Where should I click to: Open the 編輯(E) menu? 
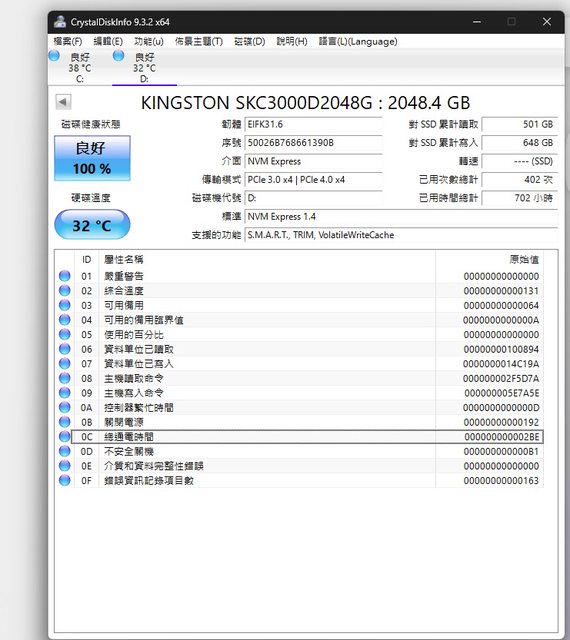pos(108,41)
